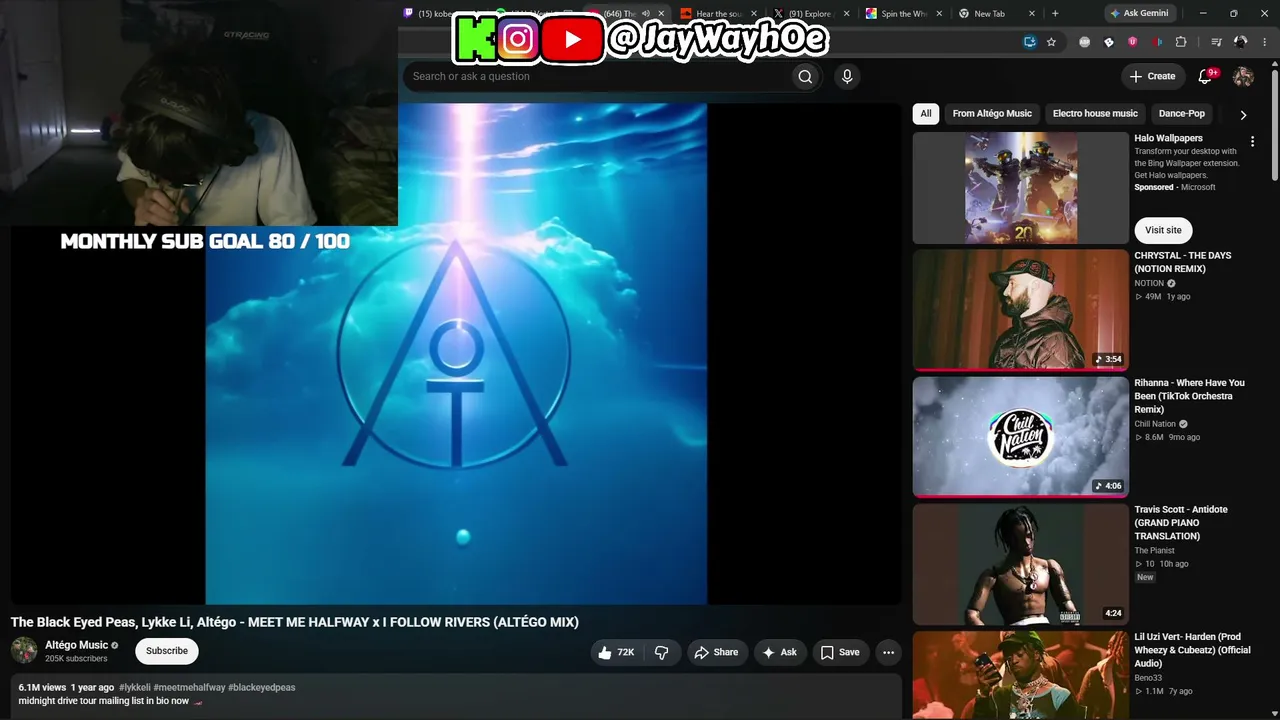
Task: Save the video to a playlist
Action: 840,652
